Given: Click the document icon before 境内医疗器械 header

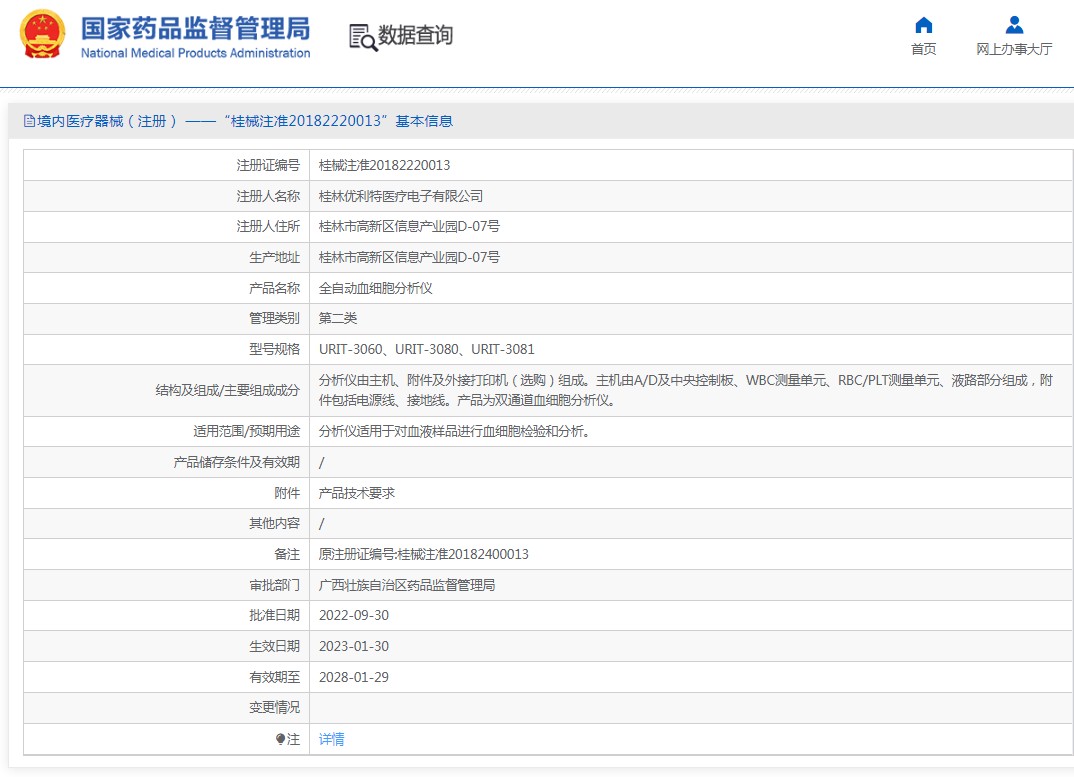Looking at the screenshot, I should (x=29, y=121).
